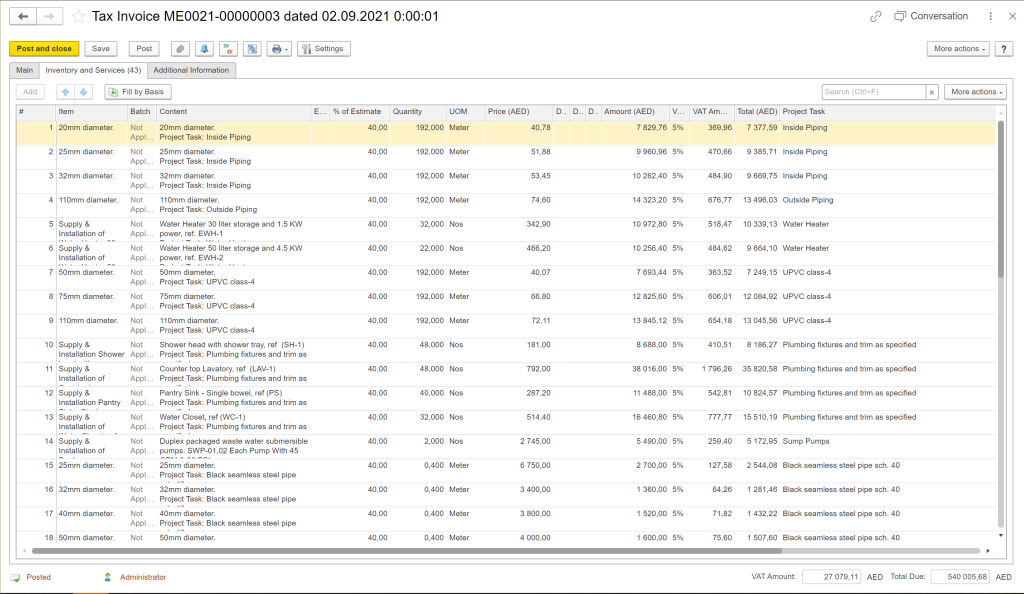Viewport: 1024px width, 594px height.
Task: Click the horizontal scrollbar thumb under the table
Action: 407,551
